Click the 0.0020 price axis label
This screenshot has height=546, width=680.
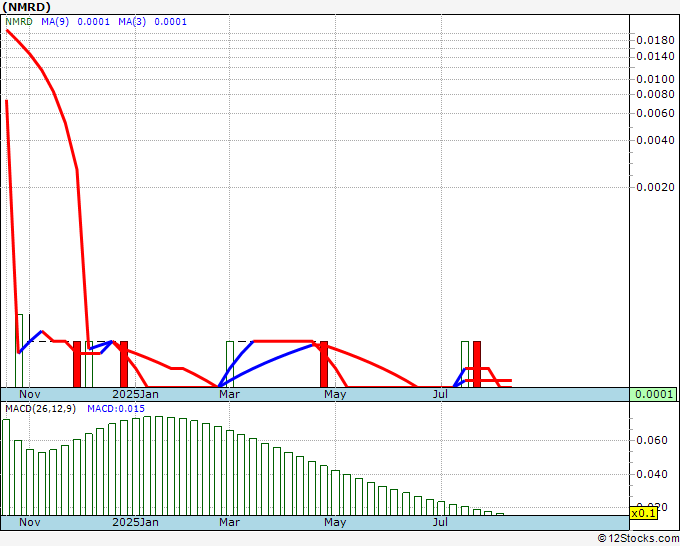pyautogui.click(x=654, y=187)
